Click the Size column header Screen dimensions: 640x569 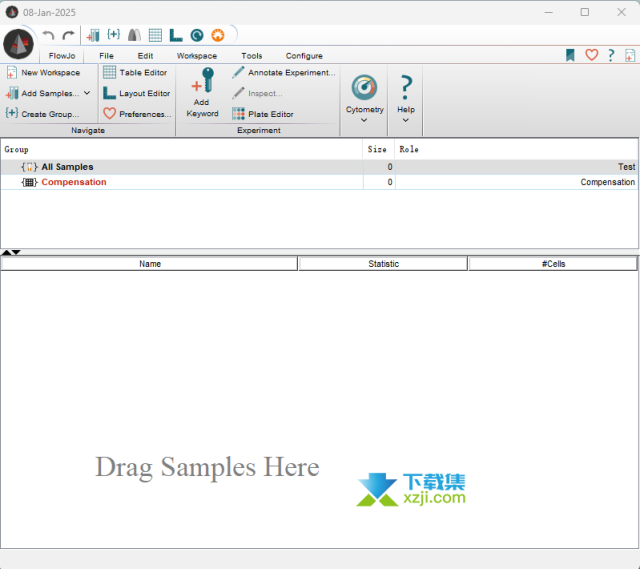[377, 149]
